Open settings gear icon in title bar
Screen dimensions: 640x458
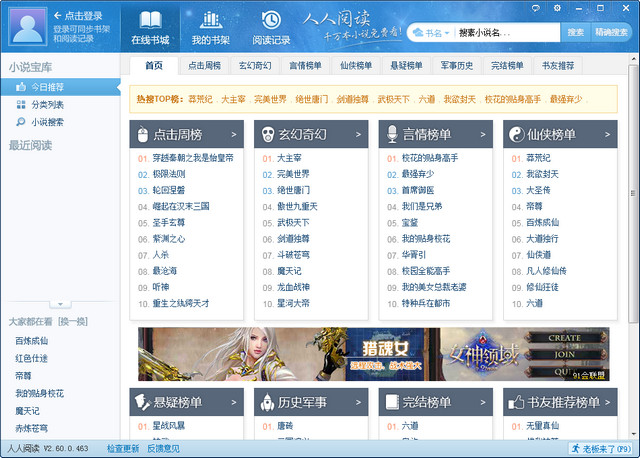557,8
